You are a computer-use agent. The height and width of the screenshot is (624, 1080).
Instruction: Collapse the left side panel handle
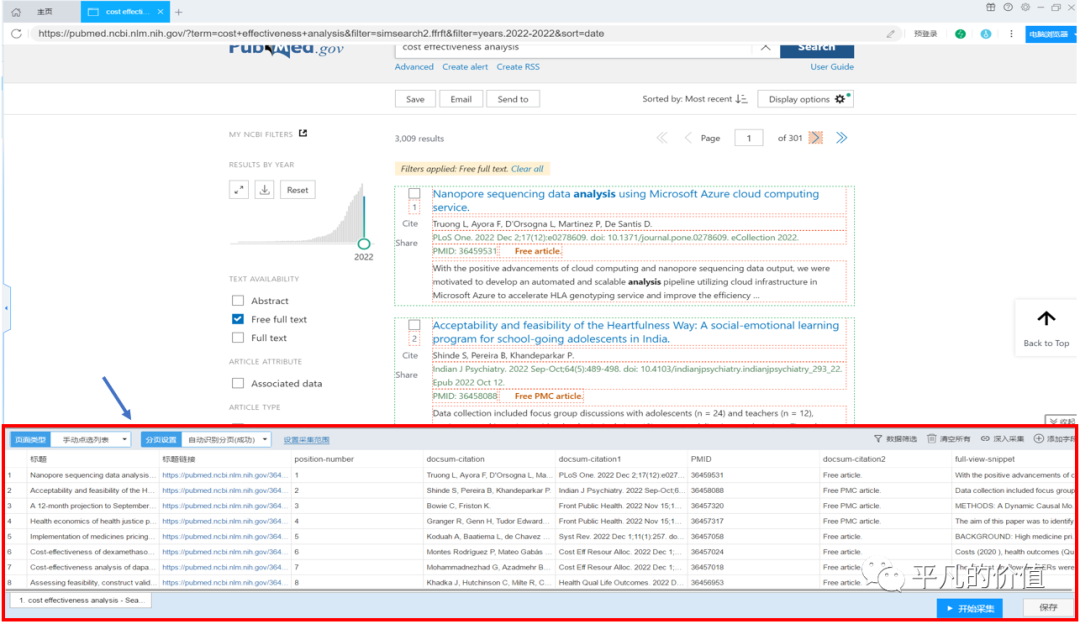coord(6,308)
